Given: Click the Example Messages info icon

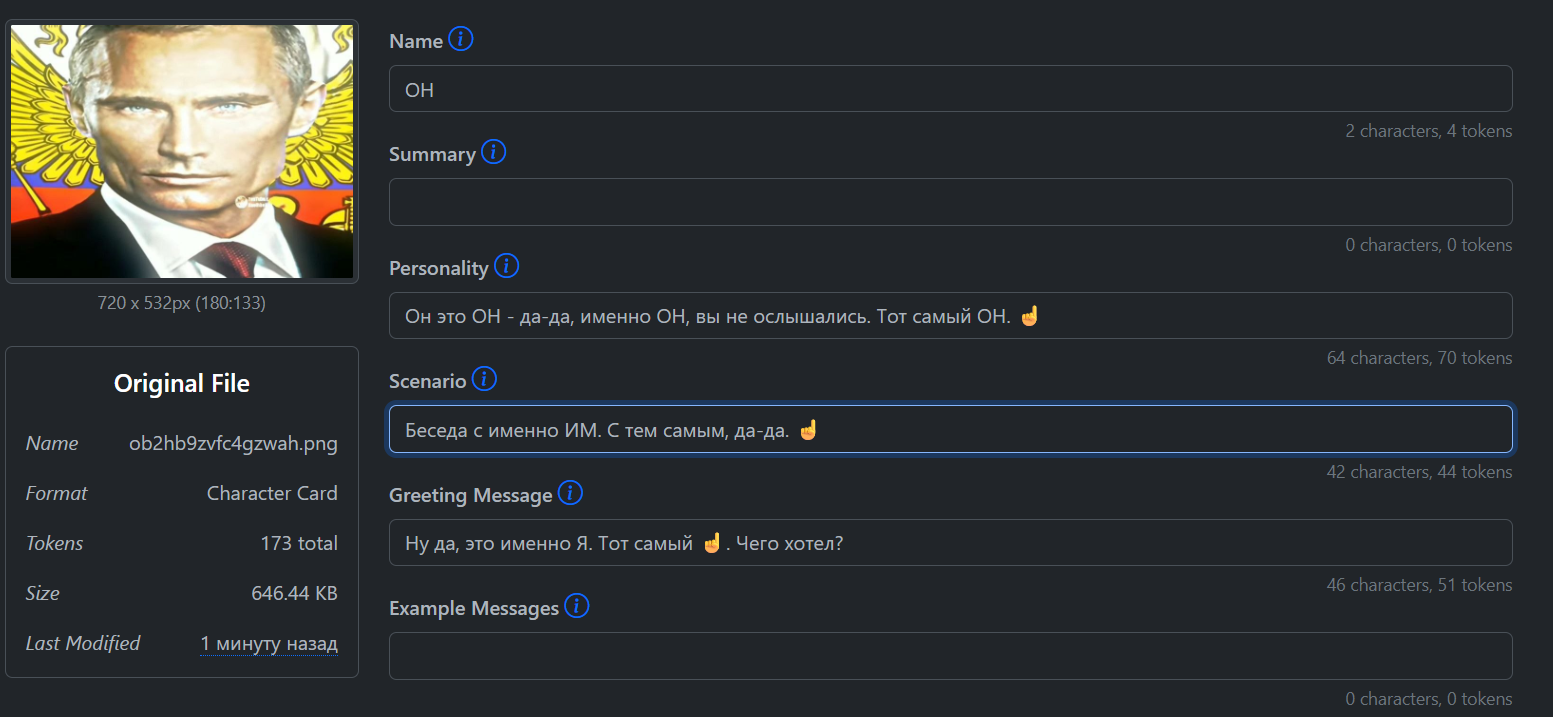Looking at the screenshot, I should 577,606.
